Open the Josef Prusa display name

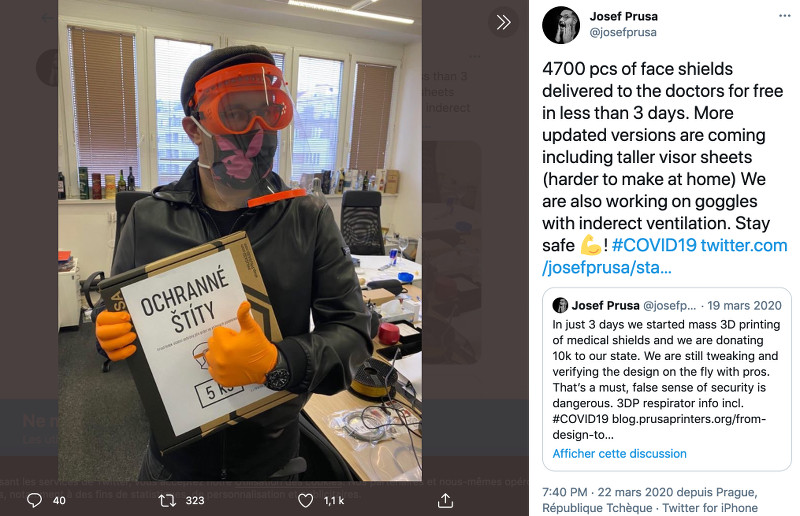click(623, 16)
